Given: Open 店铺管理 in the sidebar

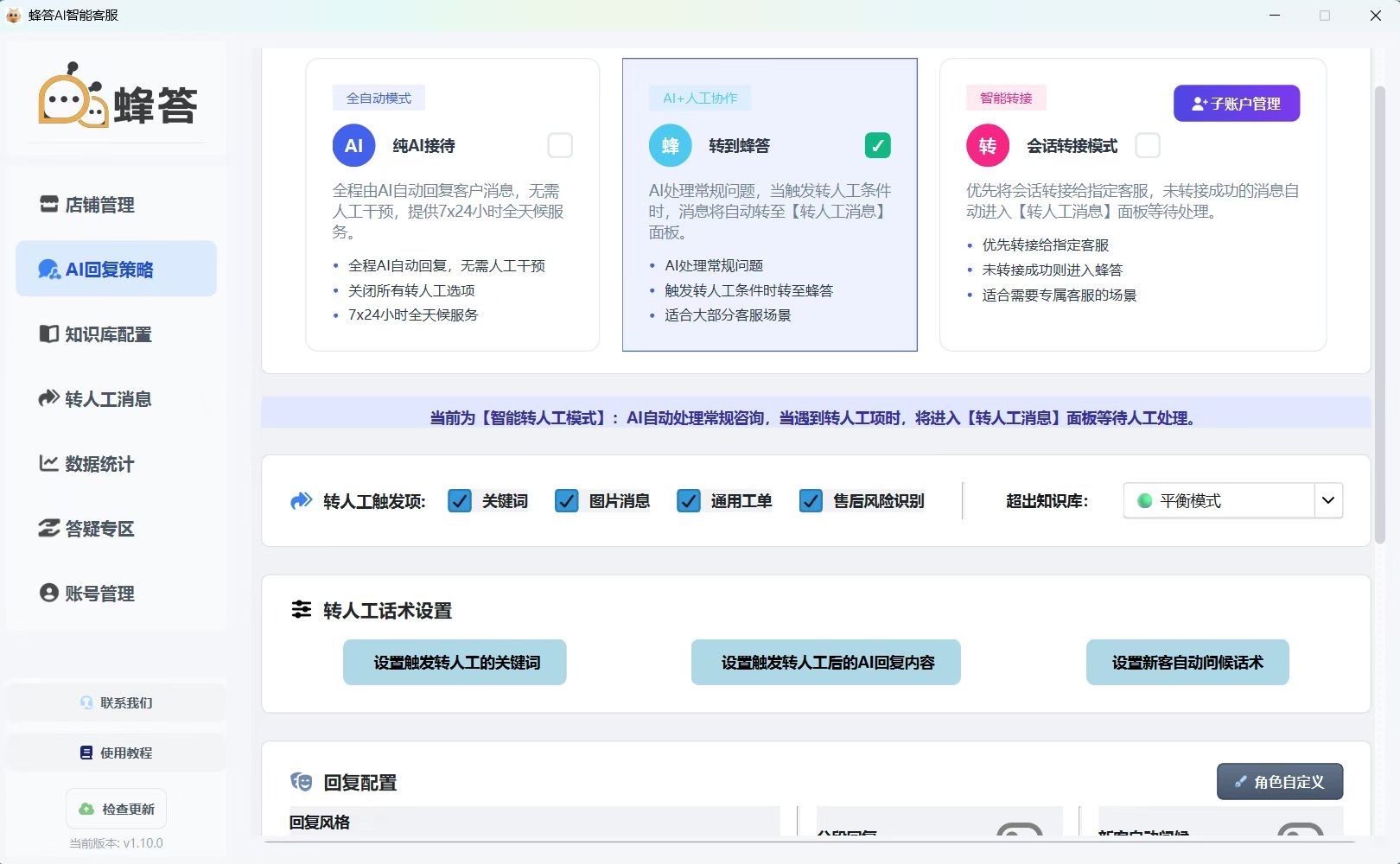Looking at the screenshot, I should click(116, 205).
